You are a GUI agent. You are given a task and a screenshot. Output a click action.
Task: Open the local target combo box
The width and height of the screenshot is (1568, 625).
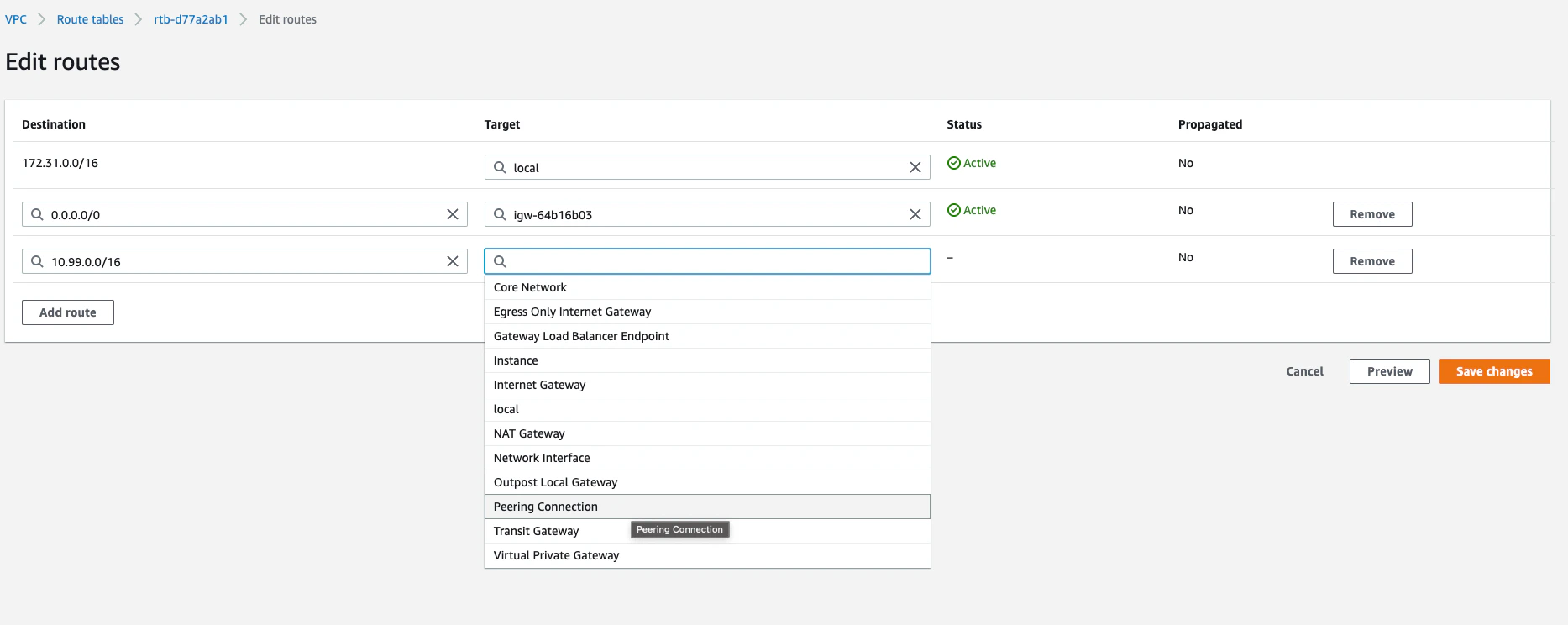[x=707, y=167]
